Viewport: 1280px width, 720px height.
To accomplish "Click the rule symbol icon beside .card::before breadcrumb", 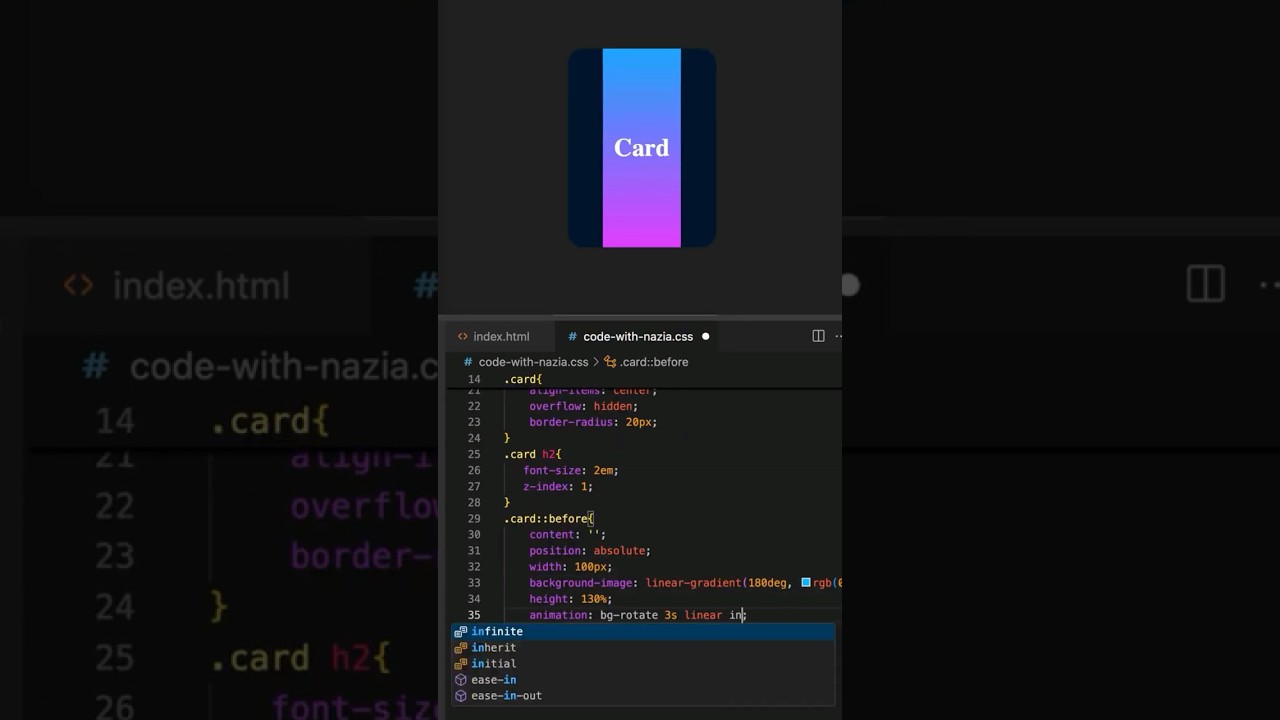I will click(610, 362).
